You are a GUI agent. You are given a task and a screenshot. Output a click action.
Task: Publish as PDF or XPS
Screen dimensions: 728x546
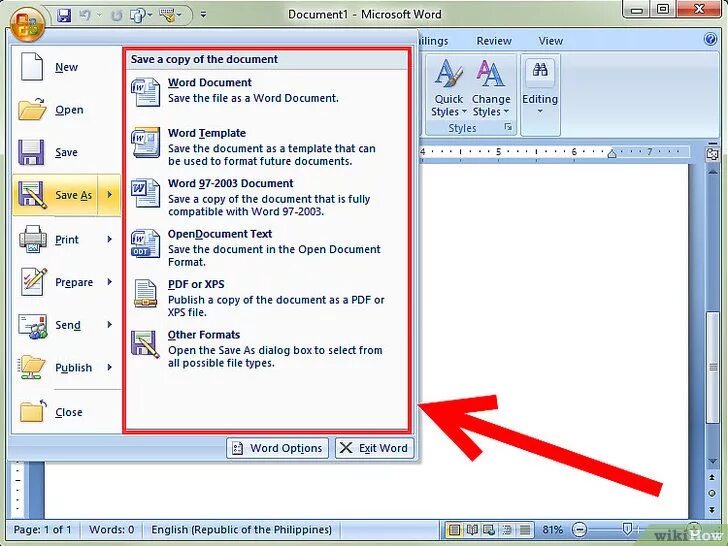[x=267, y=299]
